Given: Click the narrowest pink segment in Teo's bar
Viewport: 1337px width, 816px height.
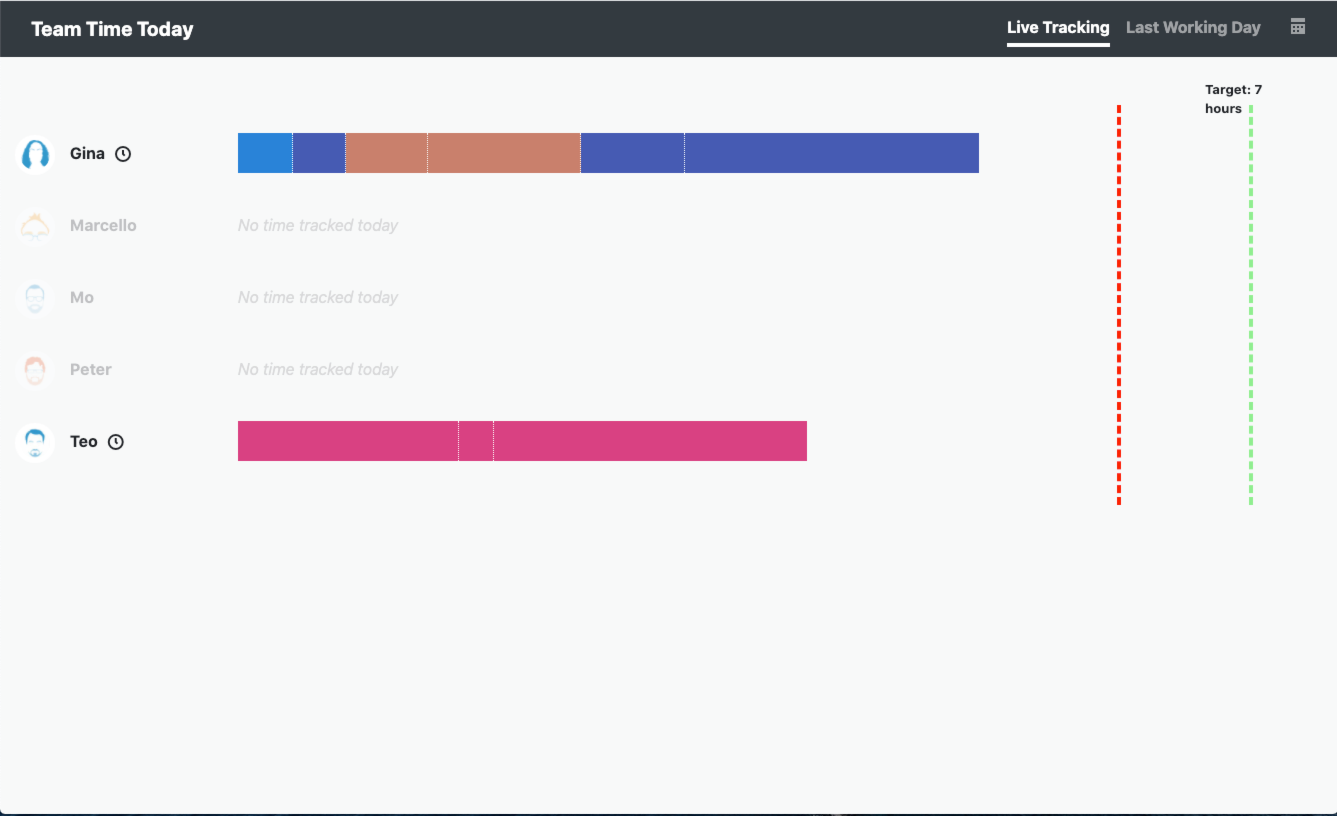Looking at the screenshot, I should (476, 441).
